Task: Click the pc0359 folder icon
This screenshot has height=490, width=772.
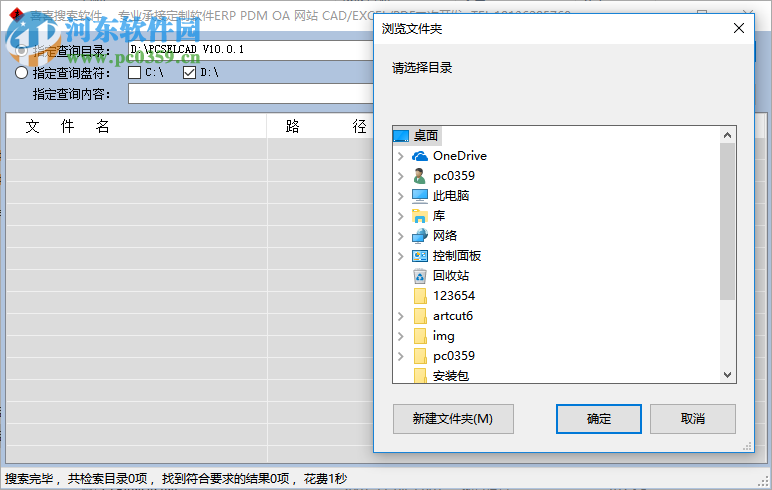Action: [420, 356]
